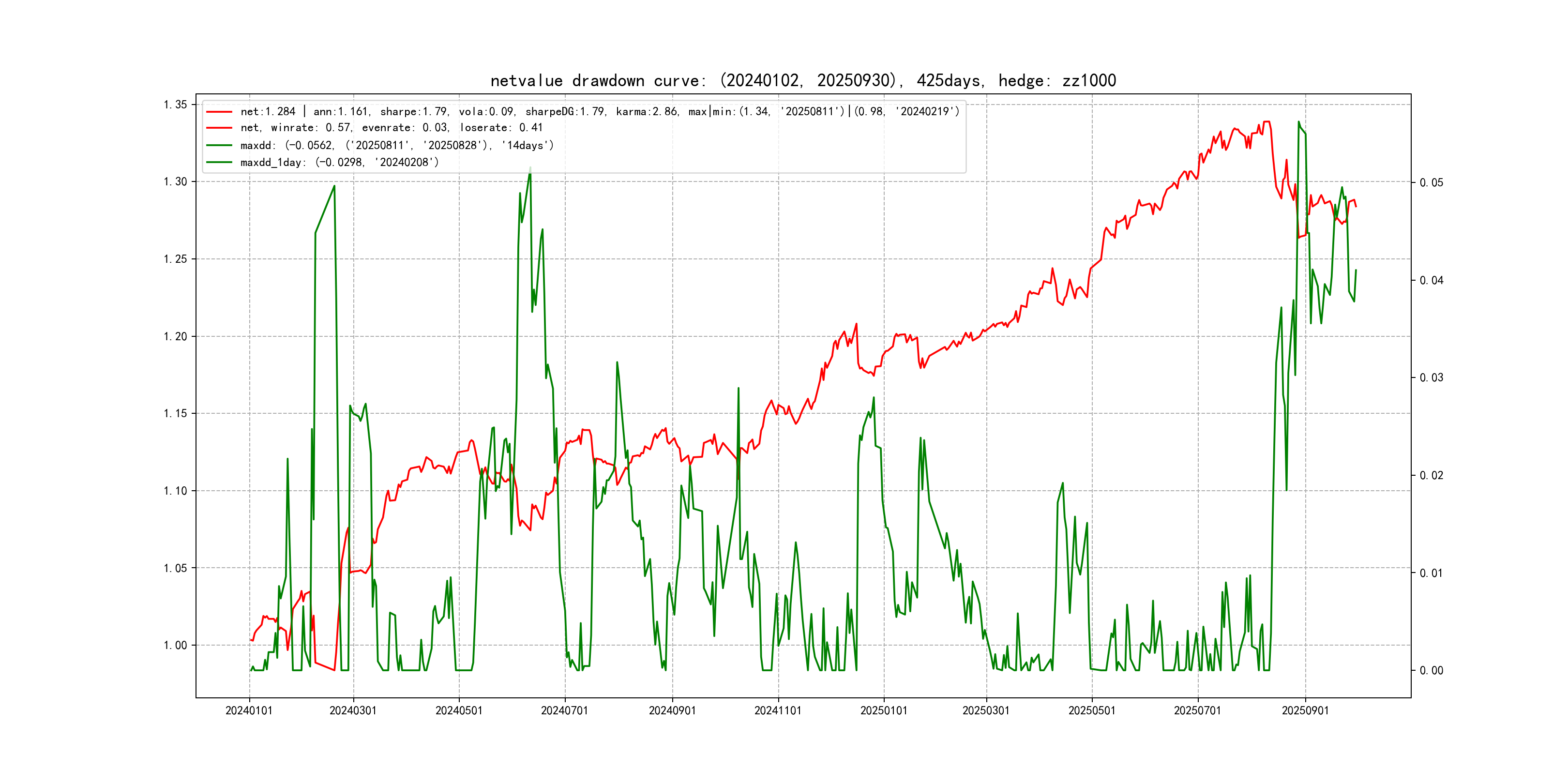Click the 1.00 left y-axis tick label

click(175, 645)
